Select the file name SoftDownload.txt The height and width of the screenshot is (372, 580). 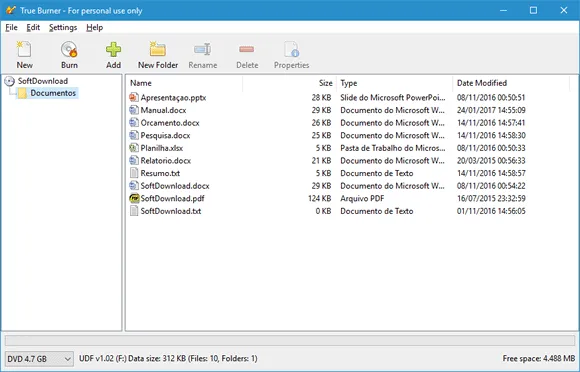[x=171, y=211]
